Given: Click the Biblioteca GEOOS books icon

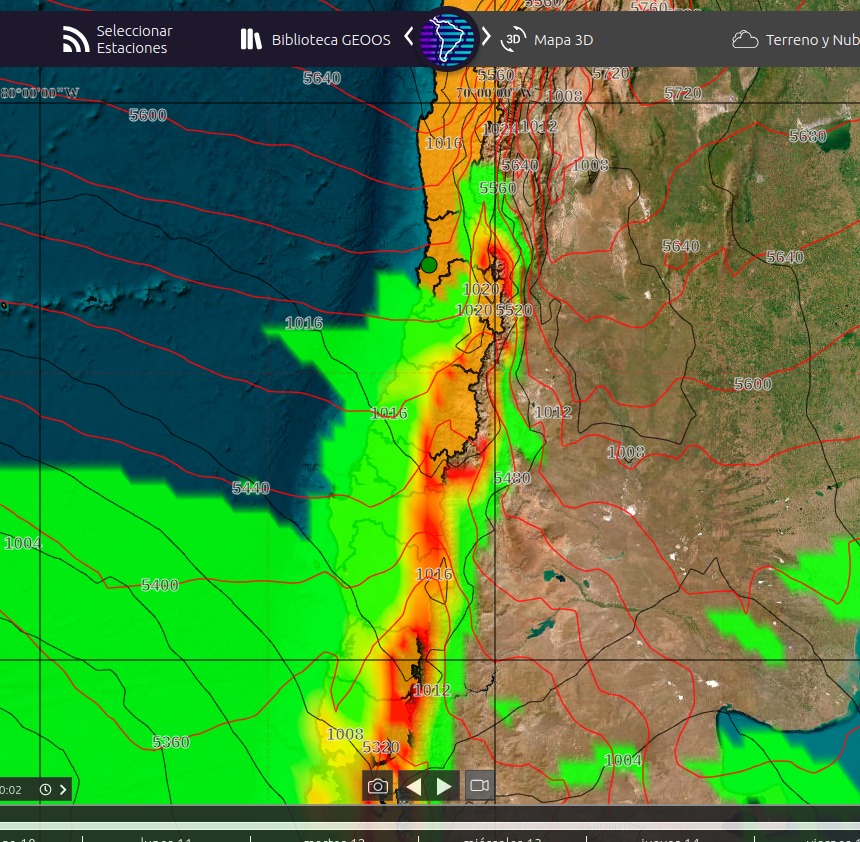Looking at the screenshot, I should (251, 39).
